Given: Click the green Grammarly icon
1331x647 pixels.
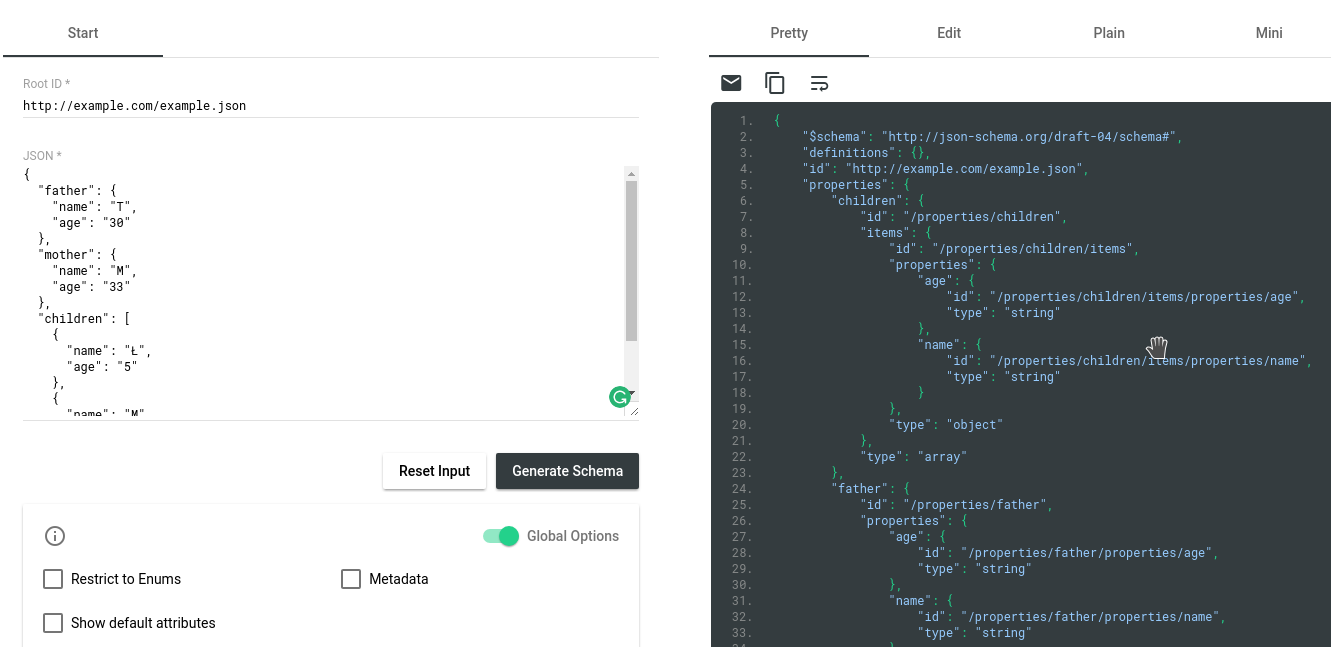Looking at the screenshot, I should click(x=620, y=397).
